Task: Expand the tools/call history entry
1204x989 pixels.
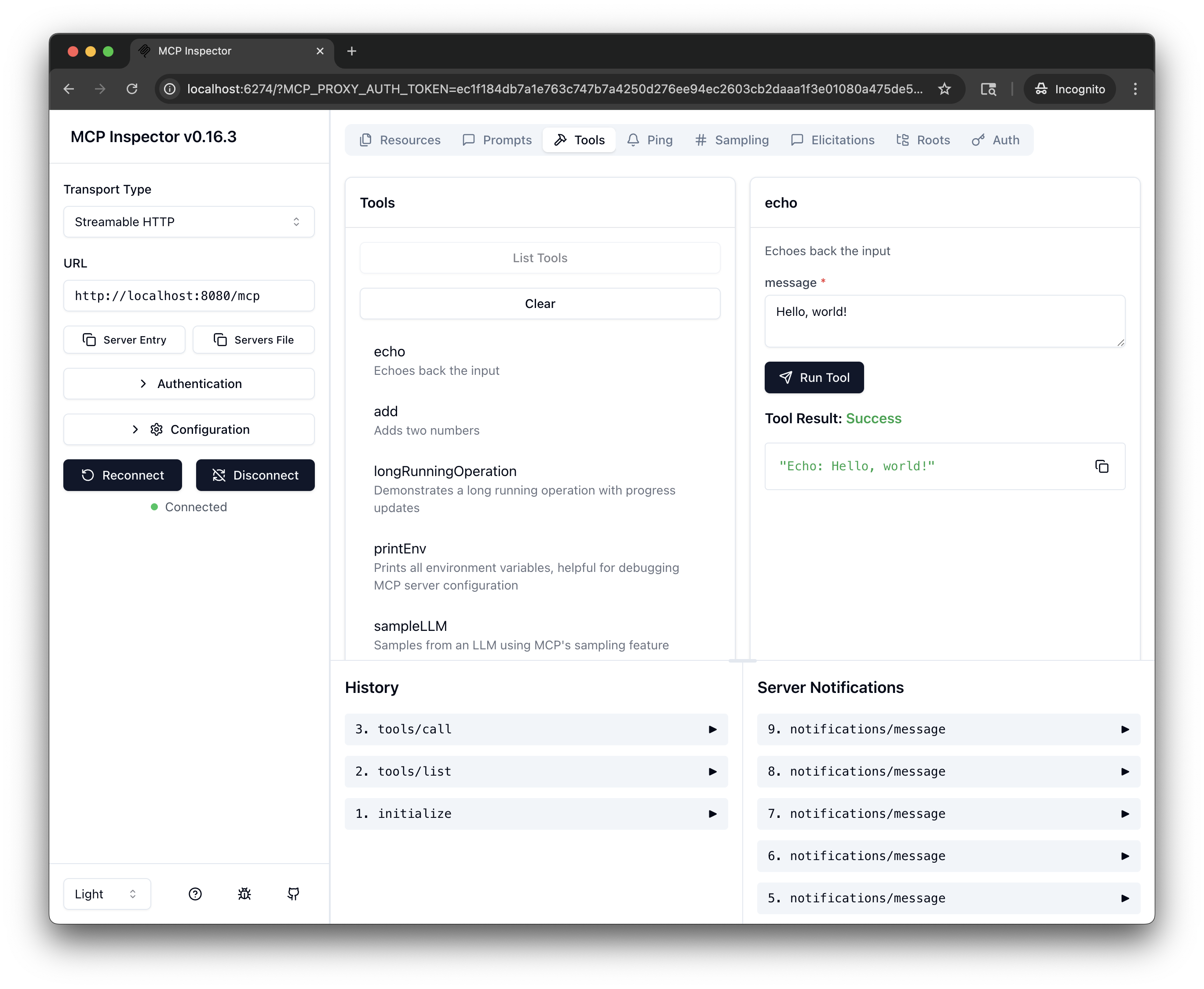Action: click(536, 729)
